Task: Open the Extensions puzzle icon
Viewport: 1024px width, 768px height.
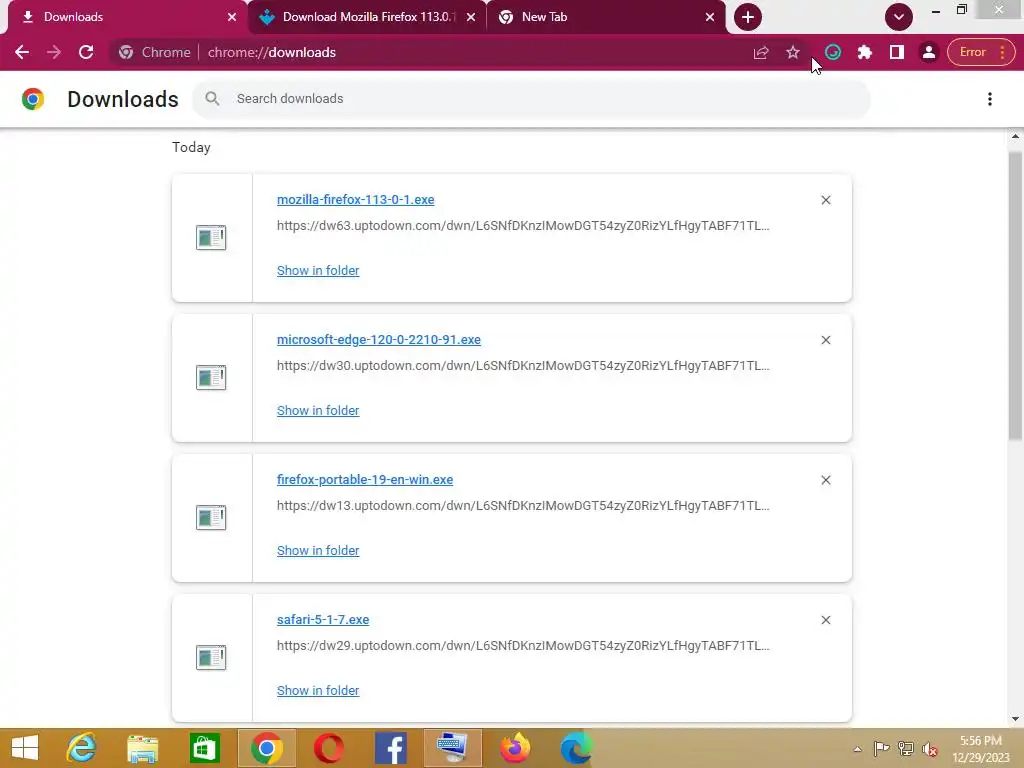Action: [x=865, y=52]
